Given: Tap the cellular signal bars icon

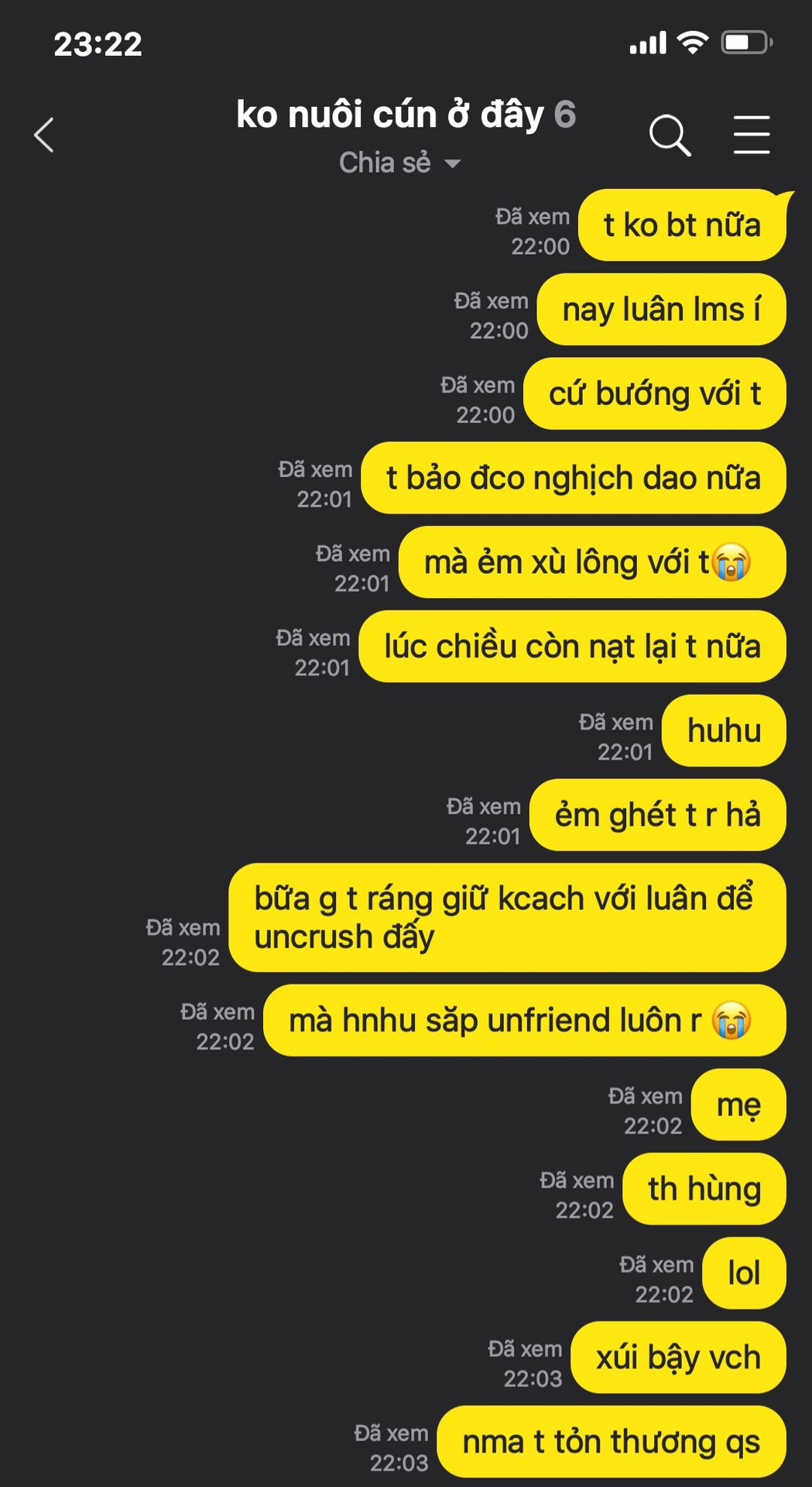Looking at the screenshot, I should [x=648, y=43].
